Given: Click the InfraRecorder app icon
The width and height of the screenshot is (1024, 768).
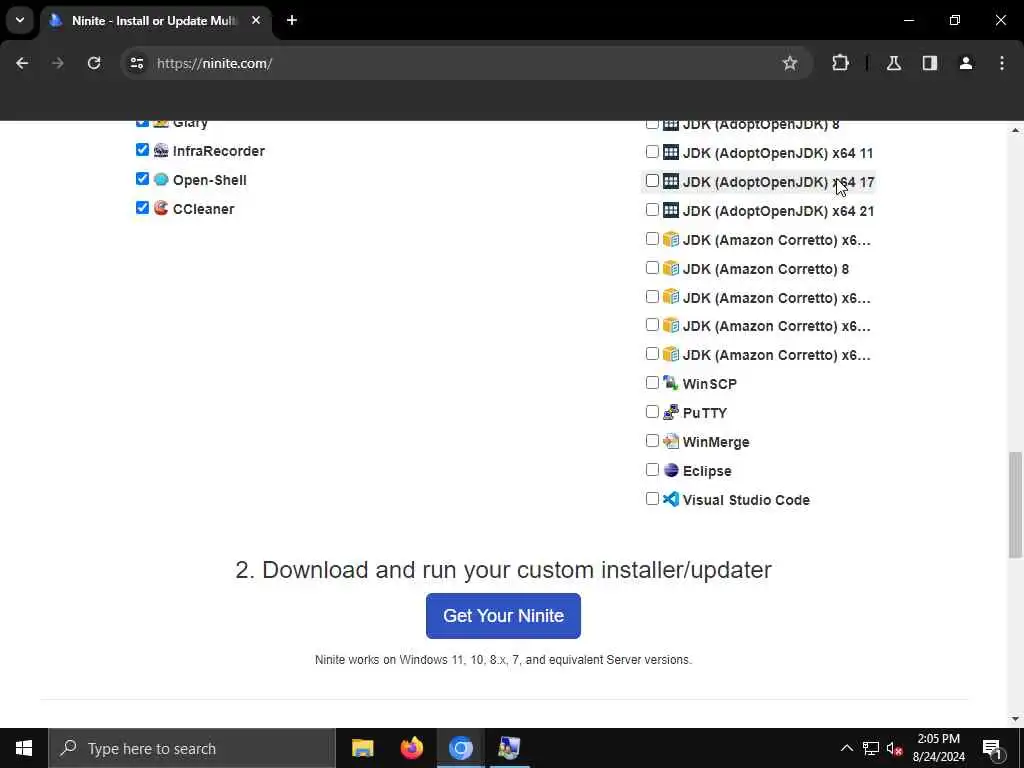Looking at the screenshot, I should click(161, 151).
